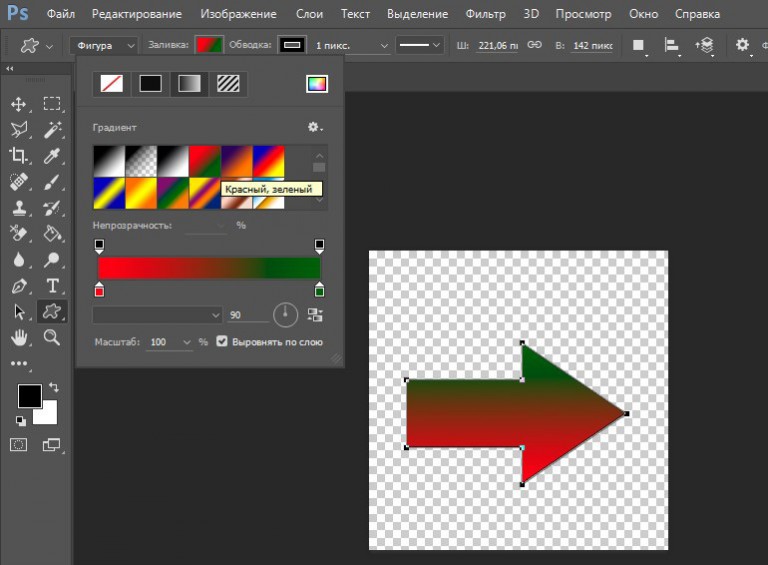
Task: Select the Magic Wand tool
Action: click(x=52, y=130)
